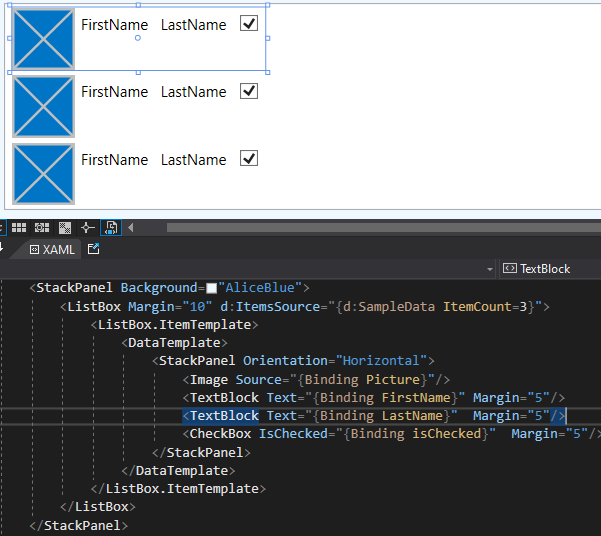Click Orientation="Horizontal" attribute in code

coord(335,361)
